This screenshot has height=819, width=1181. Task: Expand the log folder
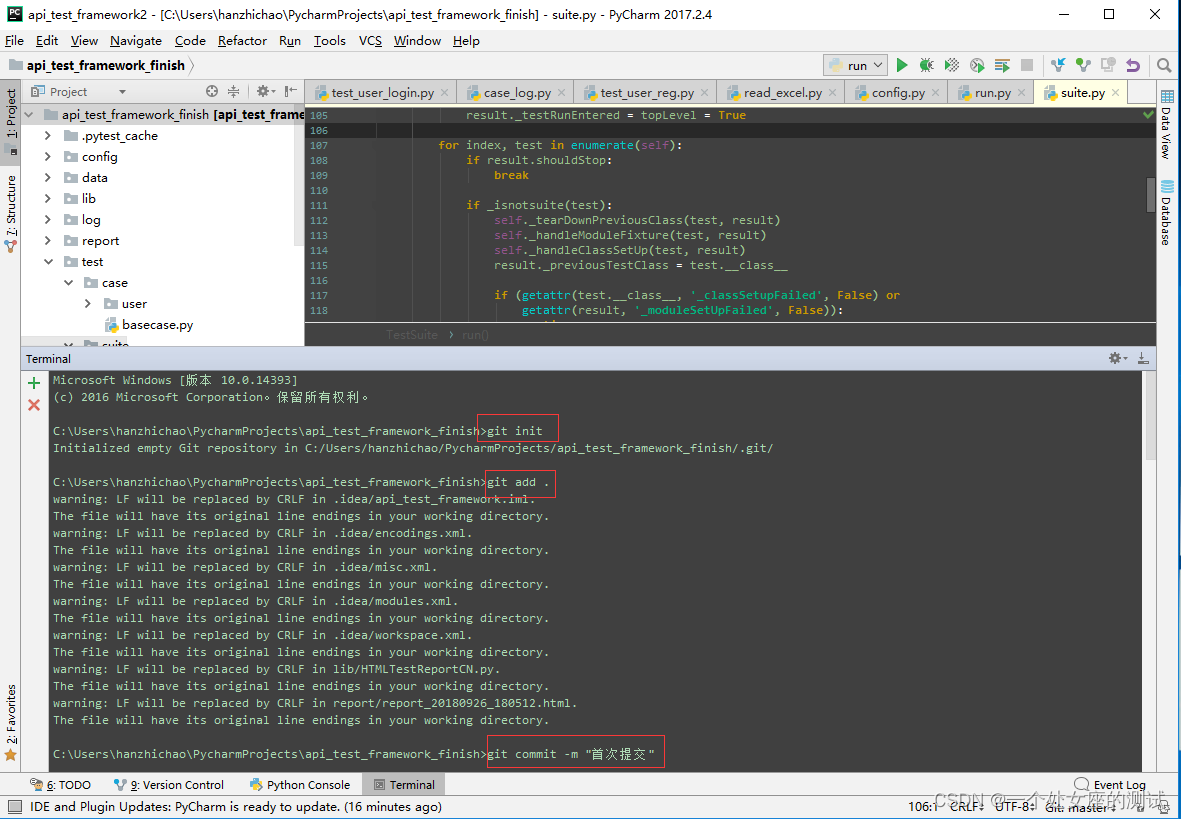tap(48, 220)
